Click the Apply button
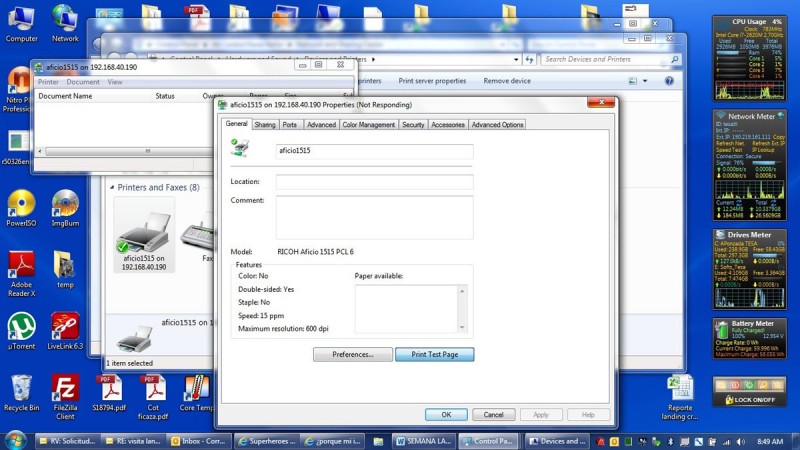Image resolution: width=800 pixels, height=450 pixels. pyautogui.click(x=541, y=414)
